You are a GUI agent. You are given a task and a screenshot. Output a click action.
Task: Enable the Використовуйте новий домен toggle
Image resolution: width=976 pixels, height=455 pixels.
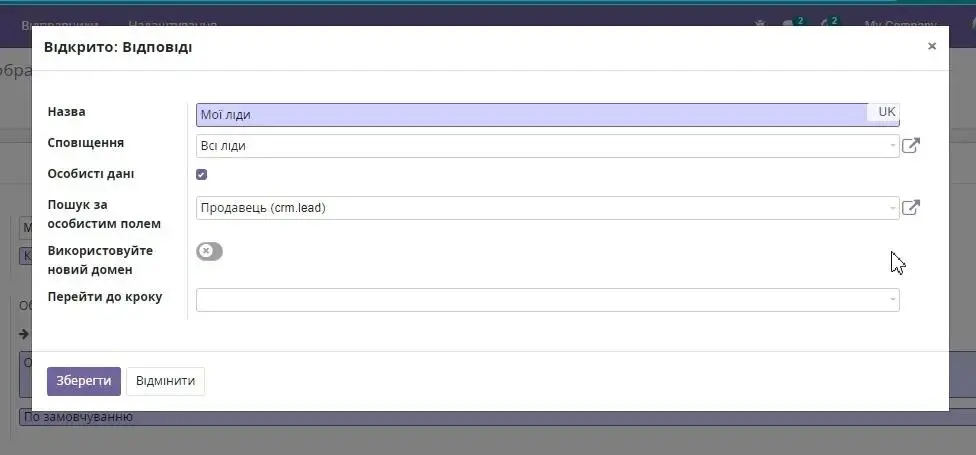pos(209,251)
